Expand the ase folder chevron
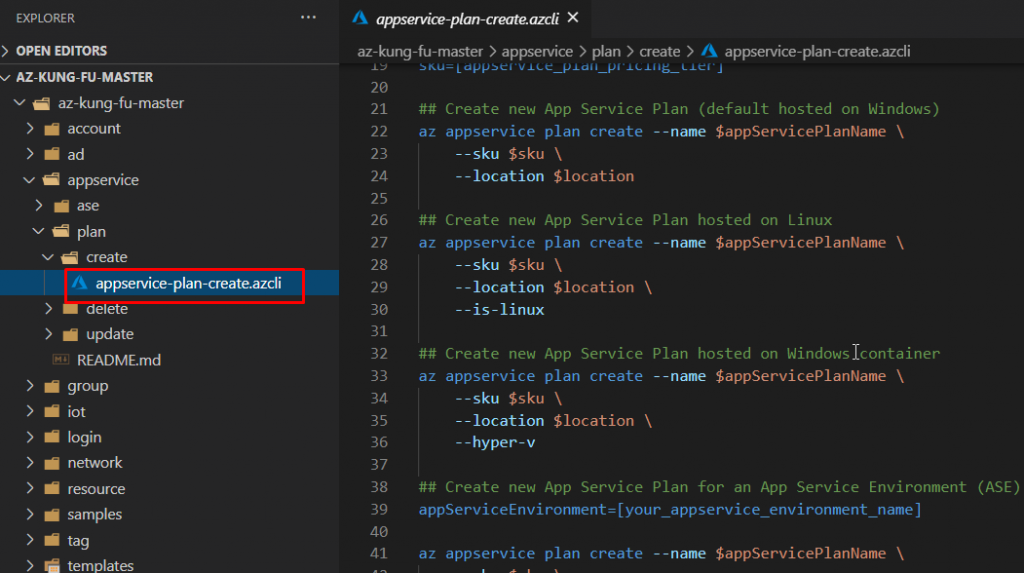 [38, 206]
